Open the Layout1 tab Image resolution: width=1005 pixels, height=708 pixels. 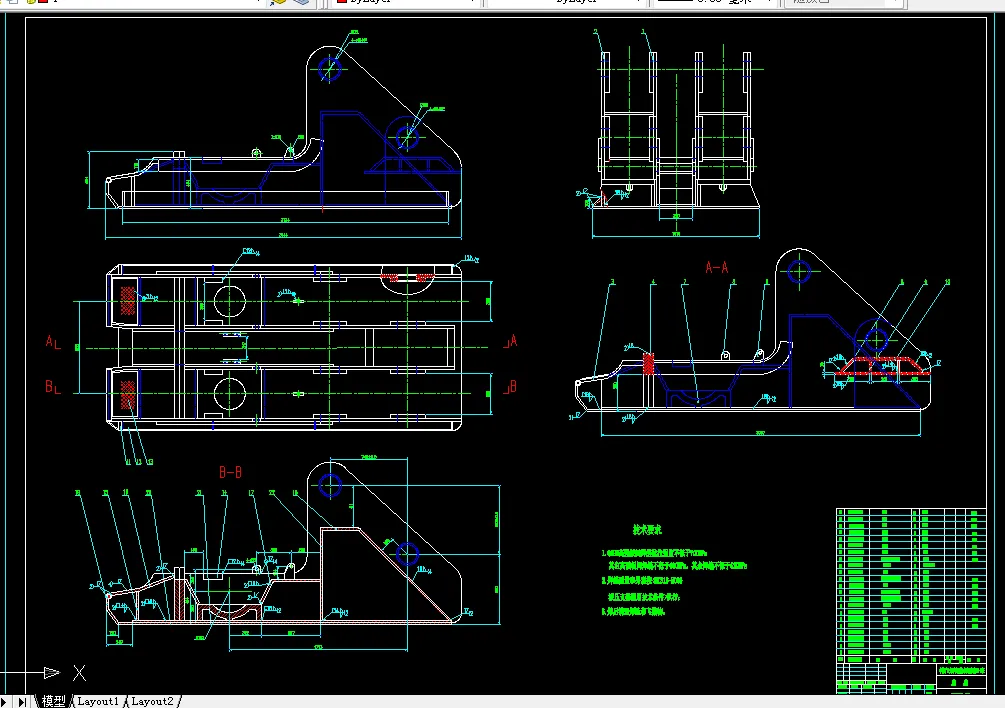click(98, 701)
